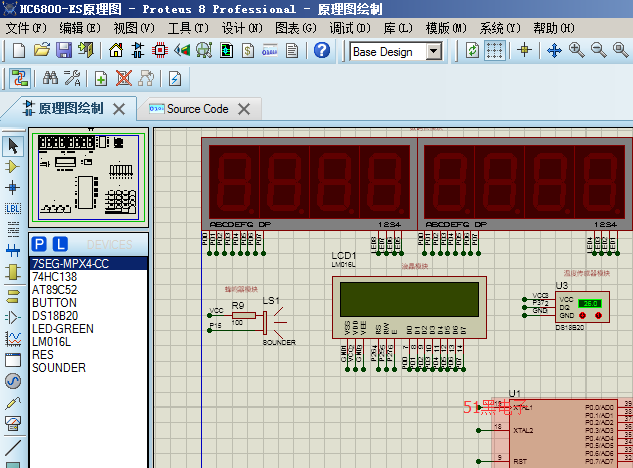633x468 pixels.
Task: Switch to the Source Code tab
Action: tap(197, 109)
